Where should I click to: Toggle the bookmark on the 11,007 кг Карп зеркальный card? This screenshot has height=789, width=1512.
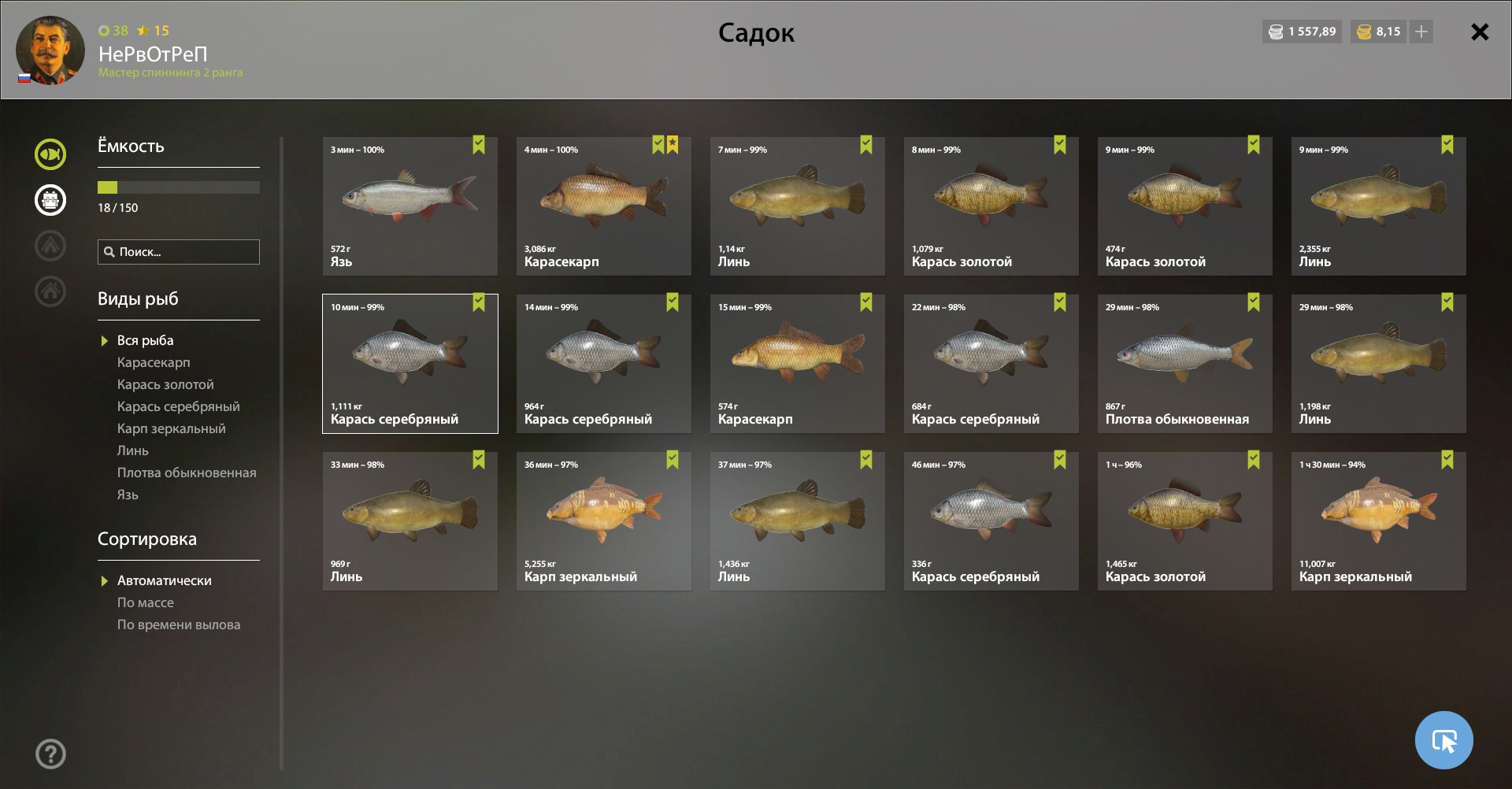[1447, 460]
